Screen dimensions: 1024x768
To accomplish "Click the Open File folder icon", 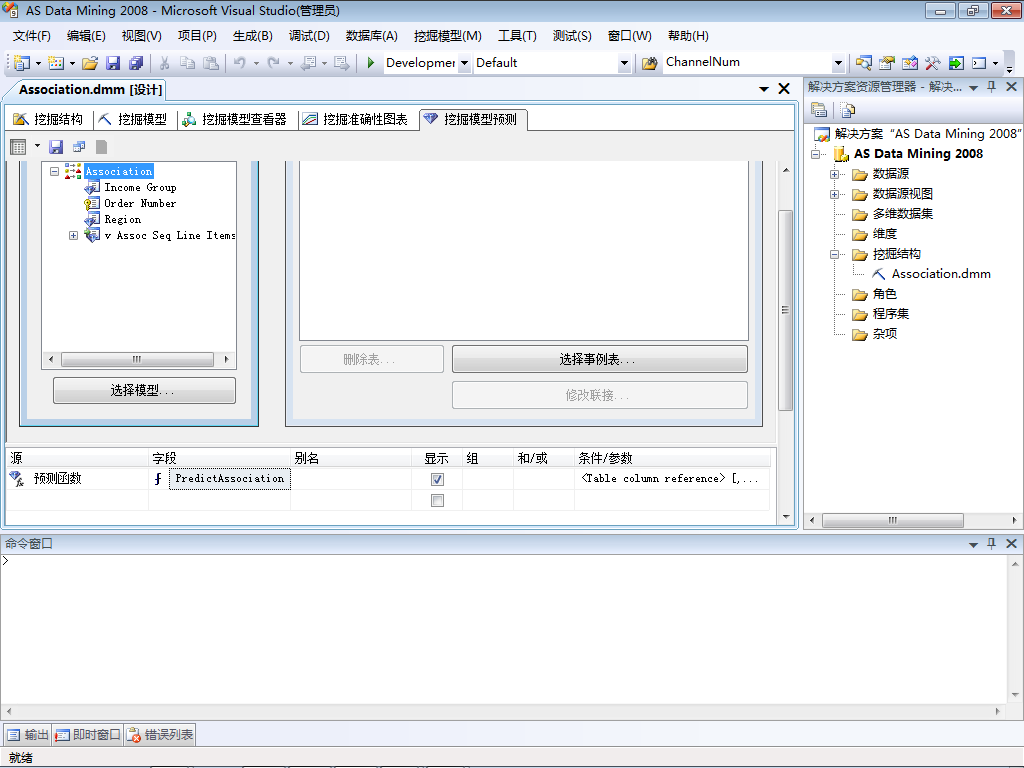I will pyautogui.click(x=90, y=63).
